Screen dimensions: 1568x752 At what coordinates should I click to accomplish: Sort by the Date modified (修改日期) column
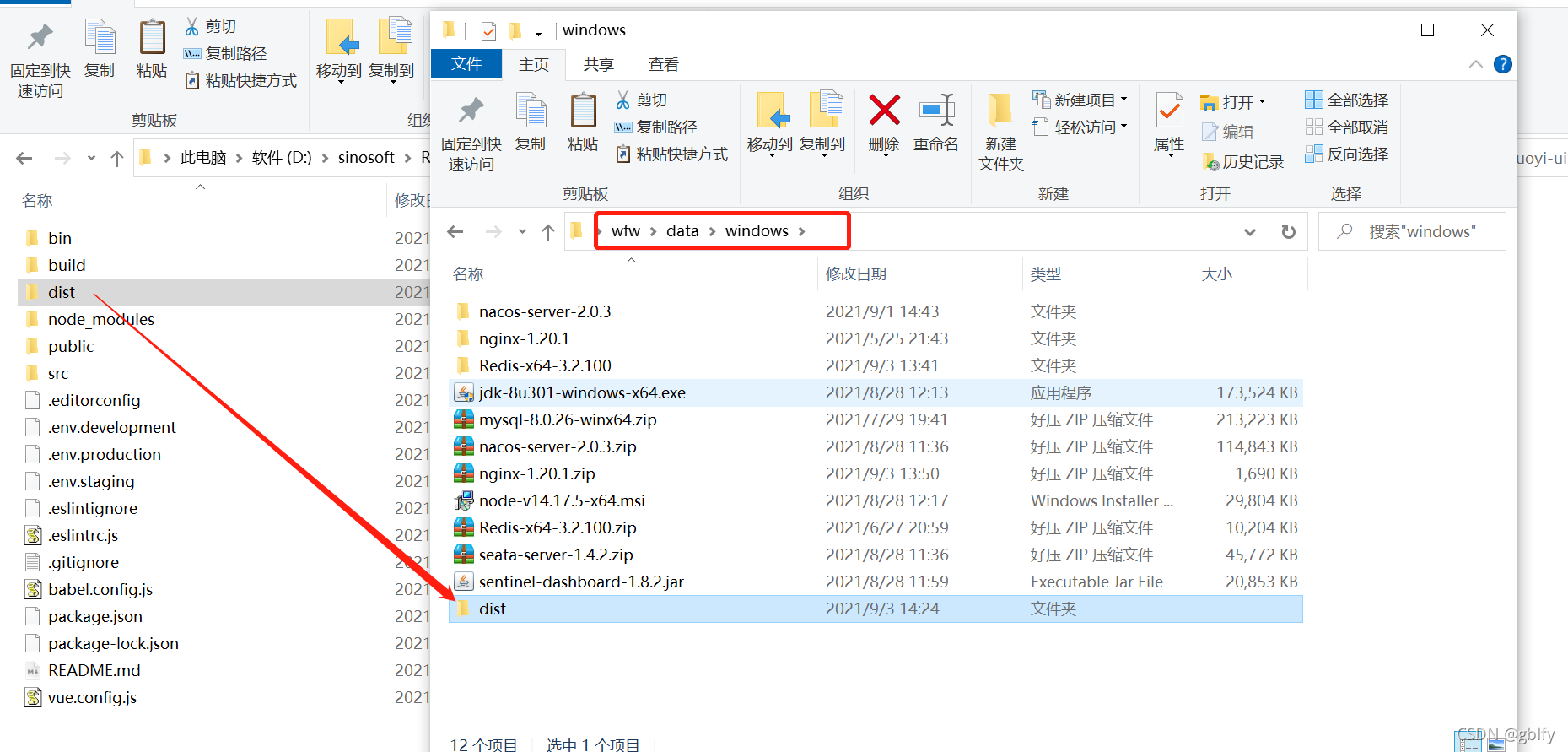click(856, 274)
